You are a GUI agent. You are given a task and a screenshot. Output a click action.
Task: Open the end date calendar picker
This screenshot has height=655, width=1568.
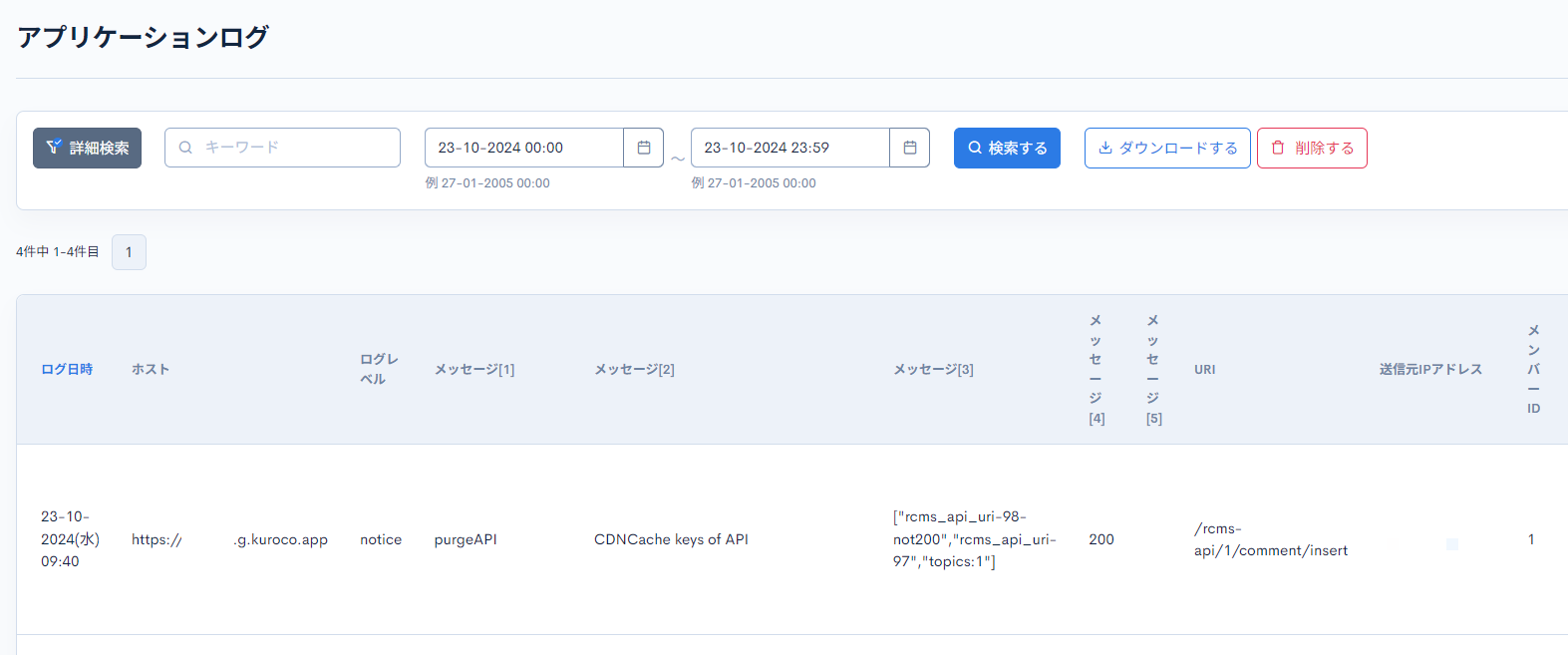point(910,148)
